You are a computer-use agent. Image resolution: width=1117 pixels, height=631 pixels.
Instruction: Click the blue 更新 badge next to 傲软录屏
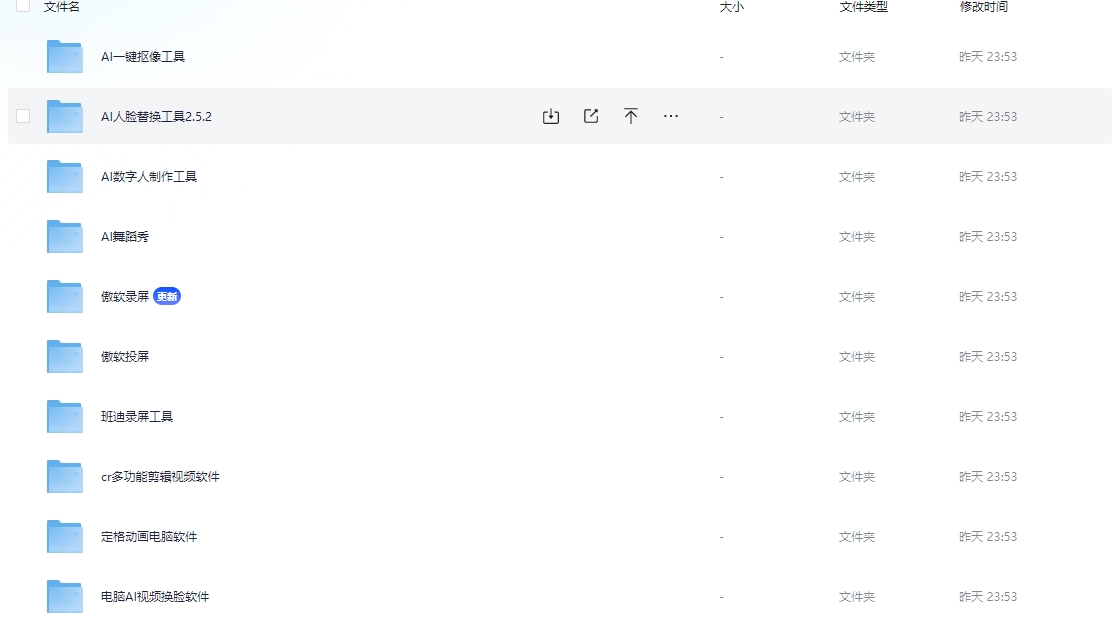(167, 297)
